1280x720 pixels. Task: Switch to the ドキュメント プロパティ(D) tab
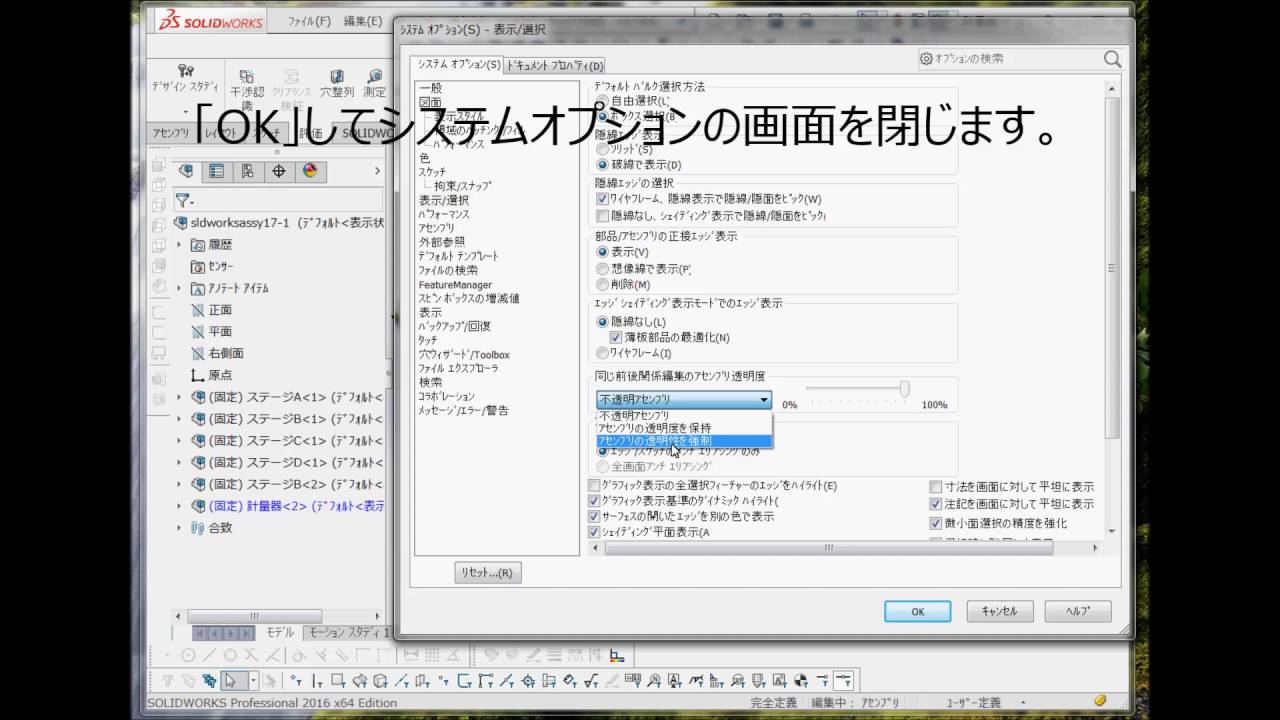(x=555, y=66)
